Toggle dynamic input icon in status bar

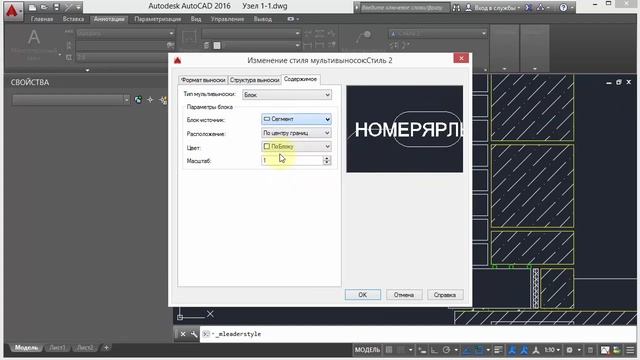422,350
